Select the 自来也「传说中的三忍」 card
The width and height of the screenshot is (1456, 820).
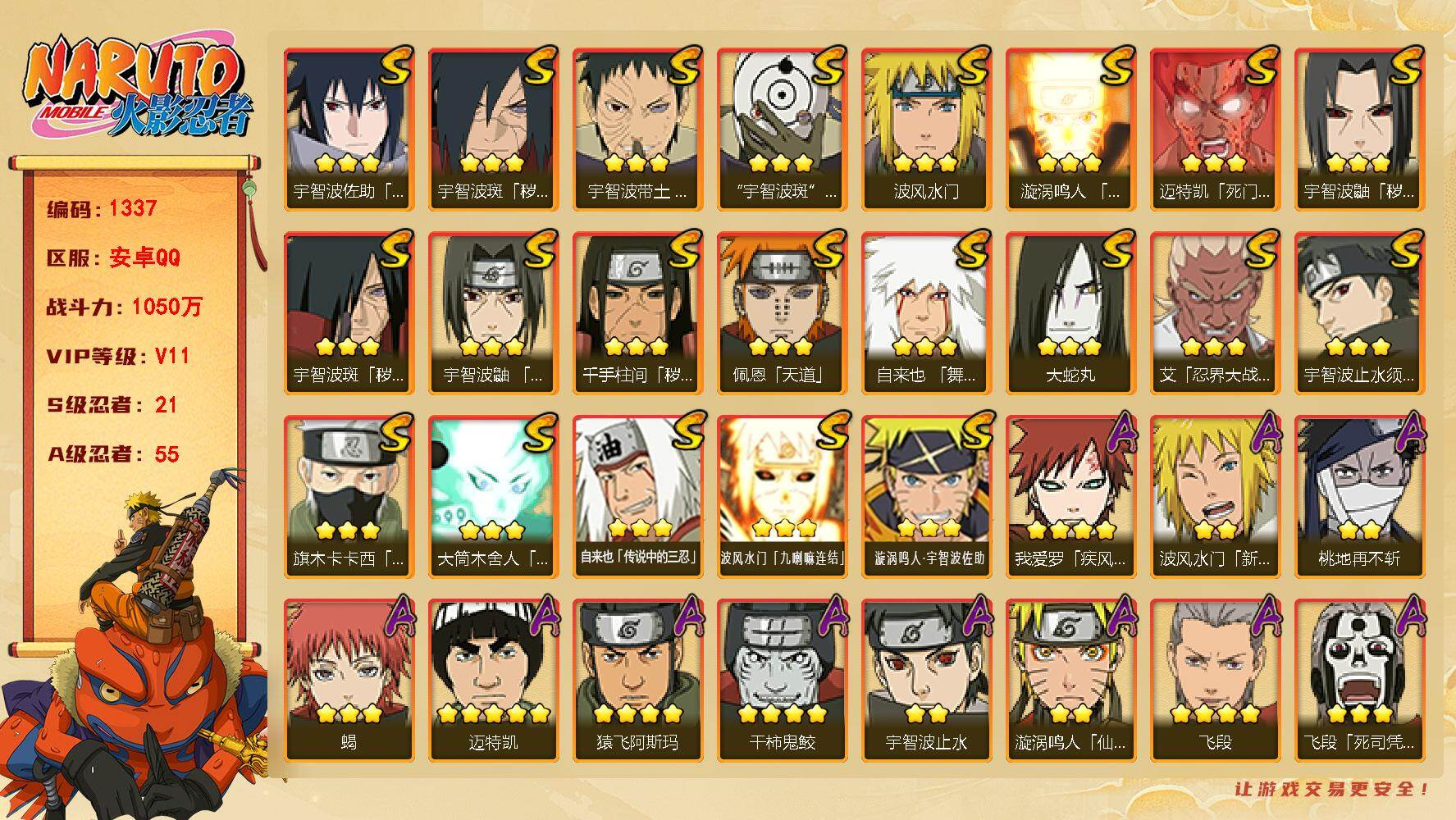[637, 497]
